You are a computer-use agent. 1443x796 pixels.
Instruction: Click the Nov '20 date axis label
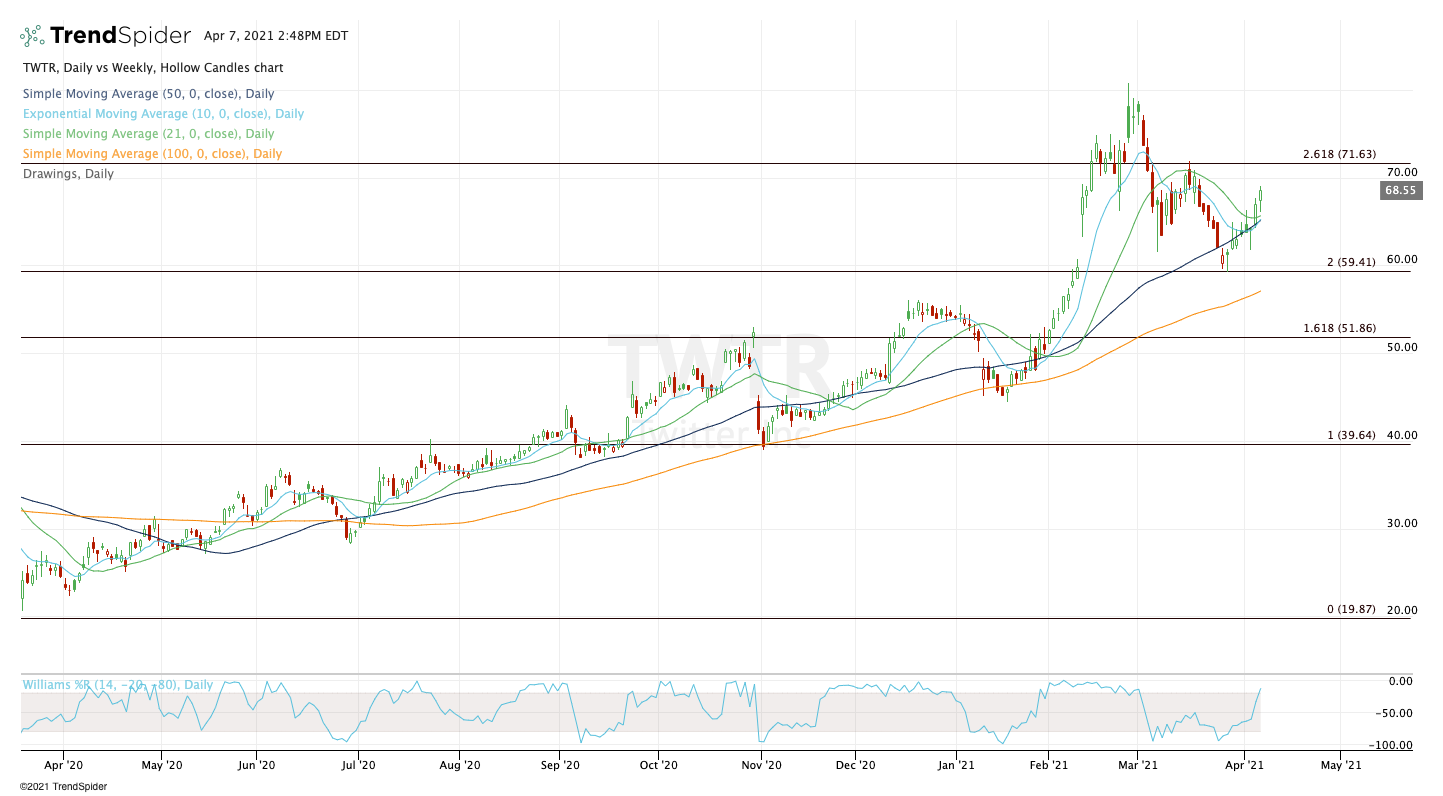pyautogui.click(x=760, y=765)
